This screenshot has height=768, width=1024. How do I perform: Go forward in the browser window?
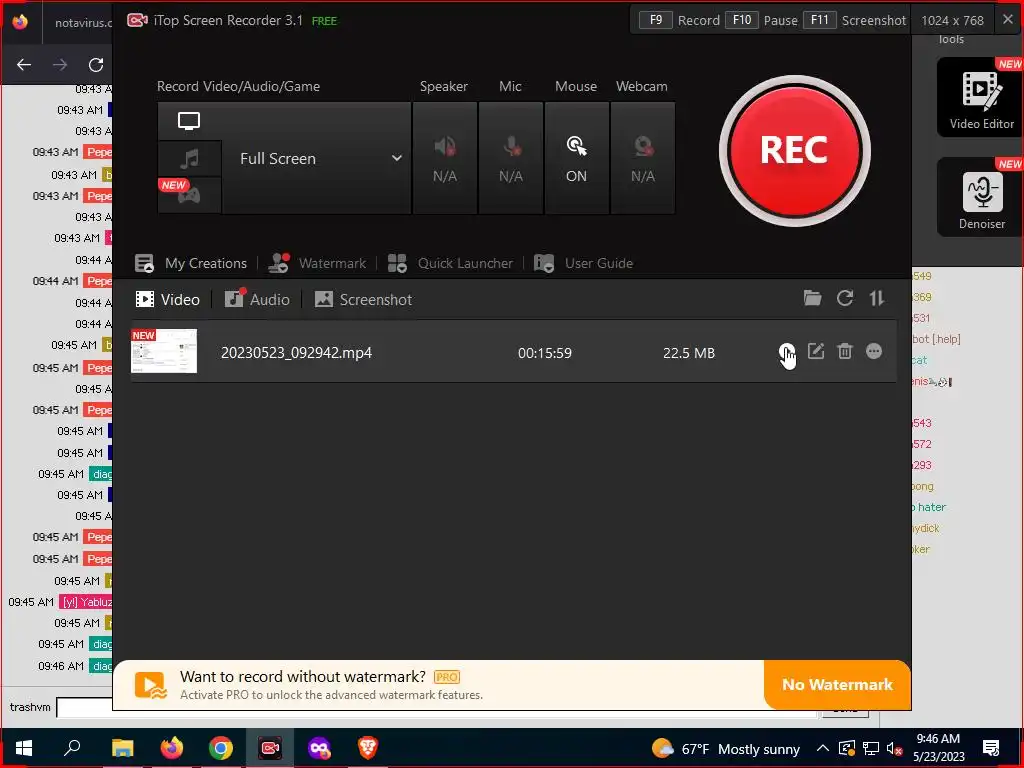point(60,65)
